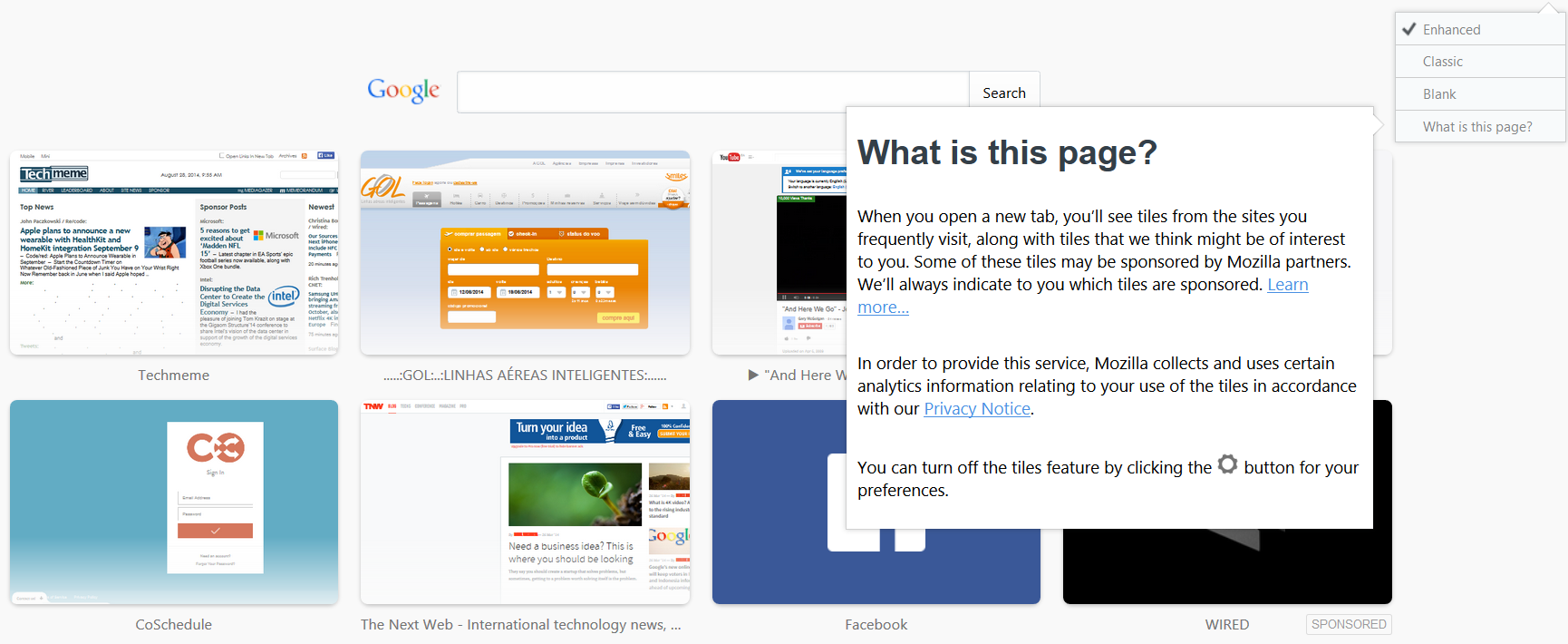Click the Facebook tile caption
1568x644 pixels.
tap(876, 625)
